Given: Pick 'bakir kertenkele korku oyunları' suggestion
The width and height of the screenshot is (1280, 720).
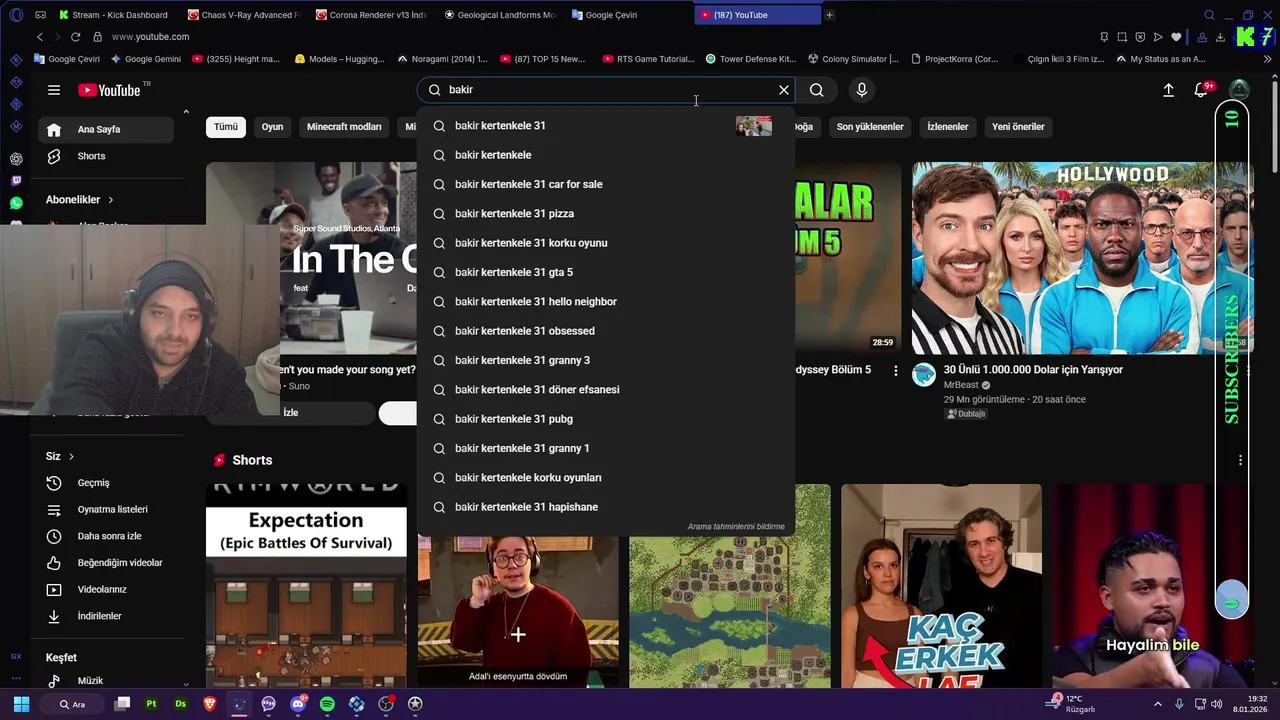Looking at the screenshot, I should [606, 478].
